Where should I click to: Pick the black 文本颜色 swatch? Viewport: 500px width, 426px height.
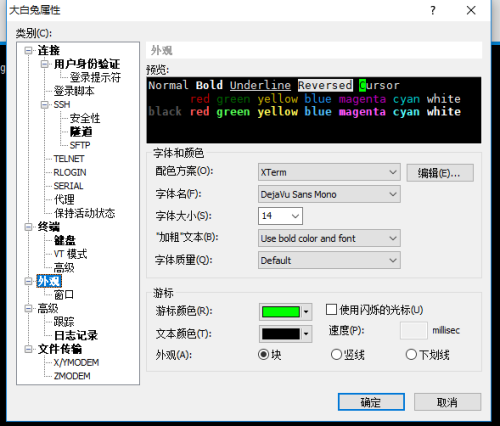coord(286,334)
